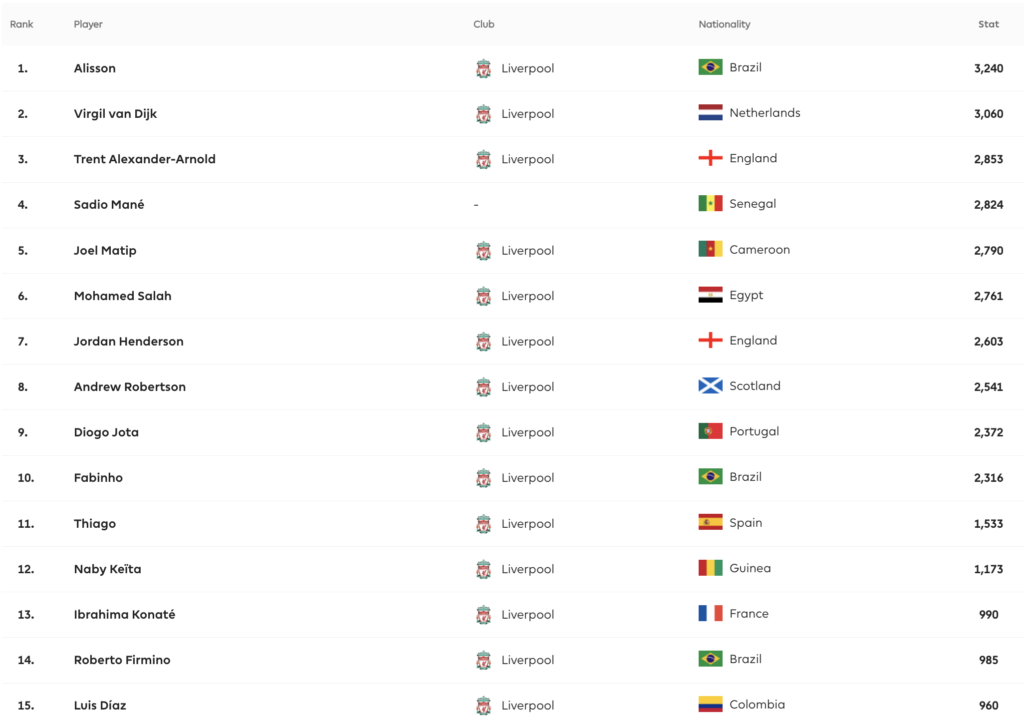Click the Senegal flag in Sadio Mané's row
This screenshot has height=728, width=1024.
[710, 204]
